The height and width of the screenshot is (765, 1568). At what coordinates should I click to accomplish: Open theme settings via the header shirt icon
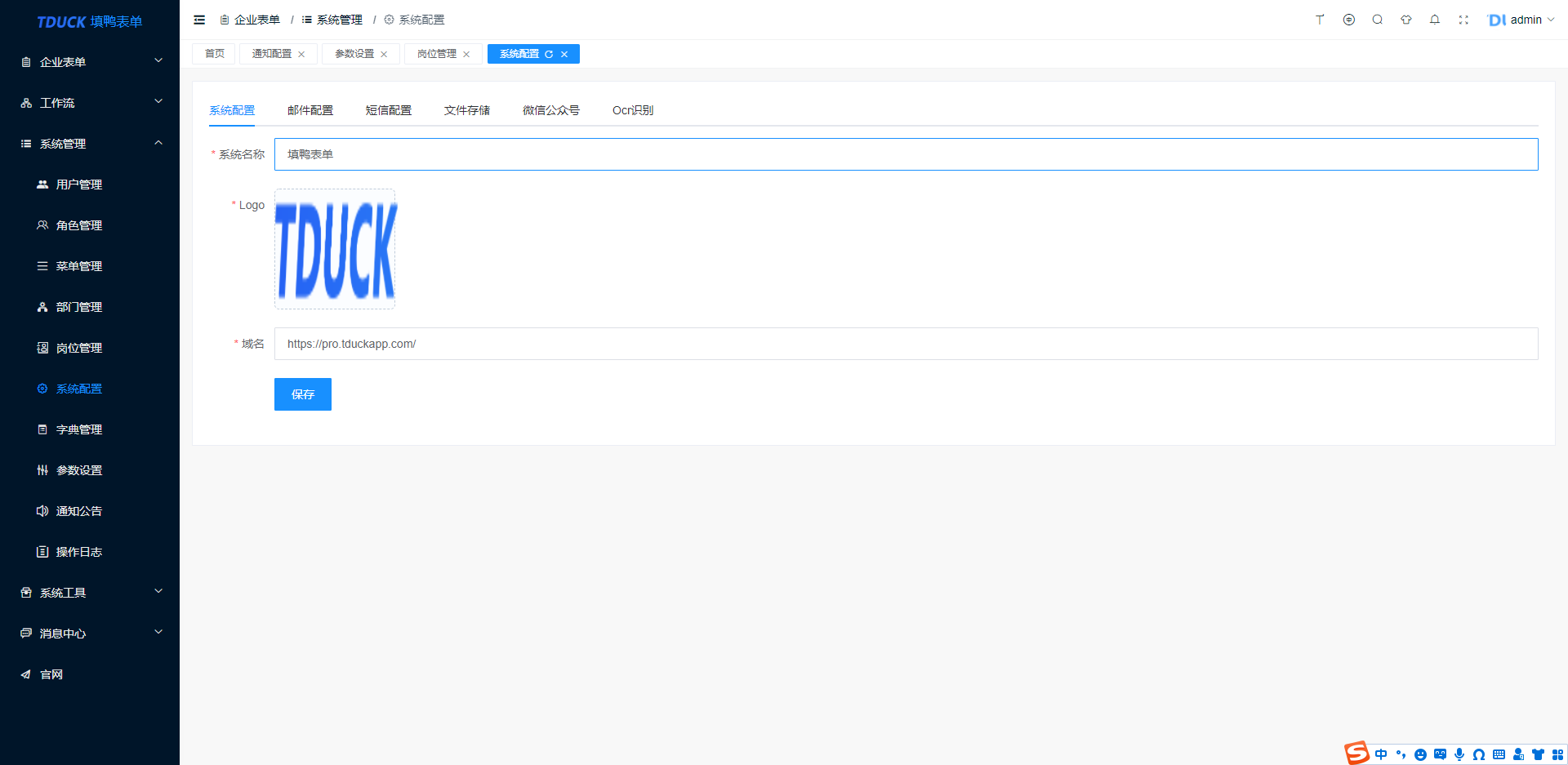pos(1406,20)
